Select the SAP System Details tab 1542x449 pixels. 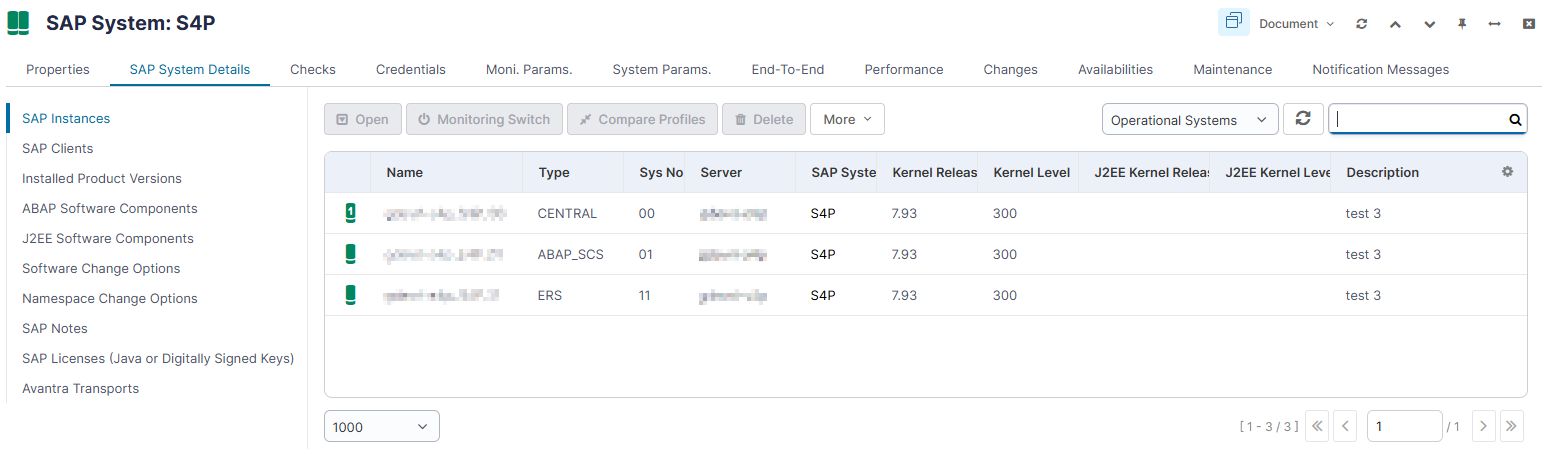click(190, 69)
